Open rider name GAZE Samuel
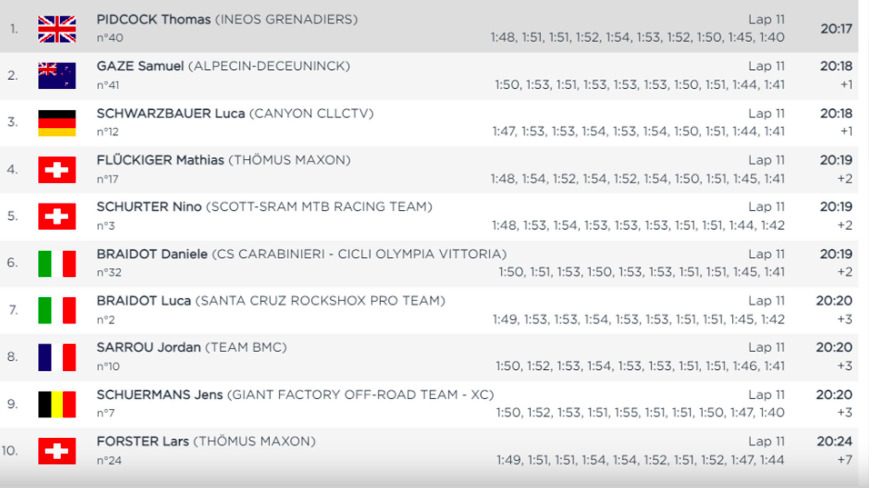The height and width of the screenshot is (488, 869). click(x=140, y=66)
